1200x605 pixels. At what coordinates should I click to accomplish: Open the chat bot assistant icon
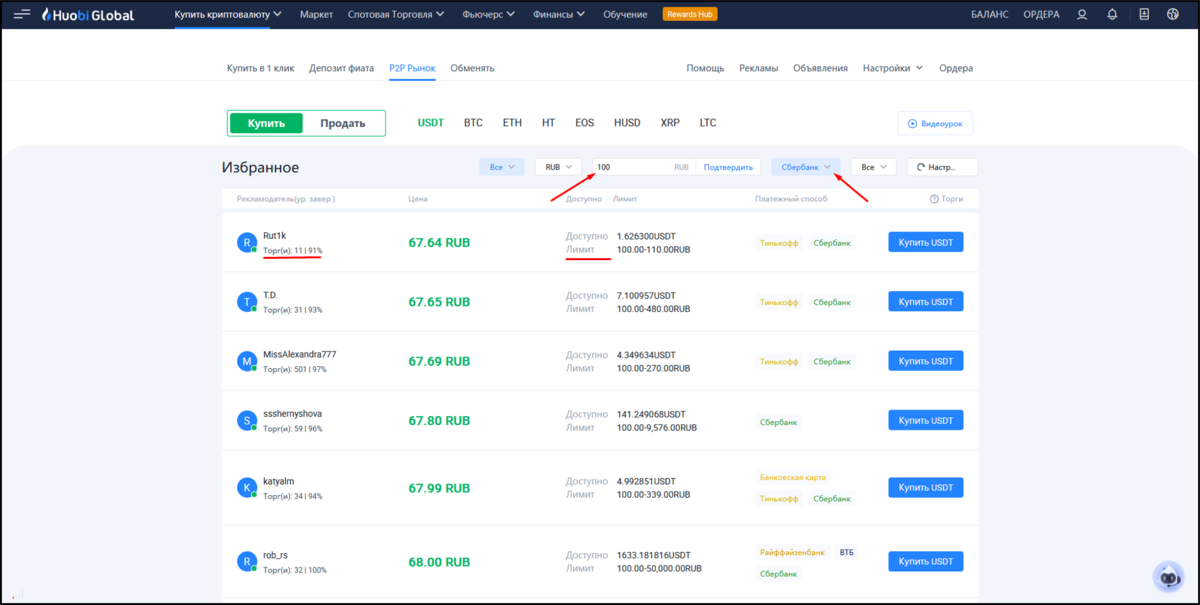point(1168,577)
